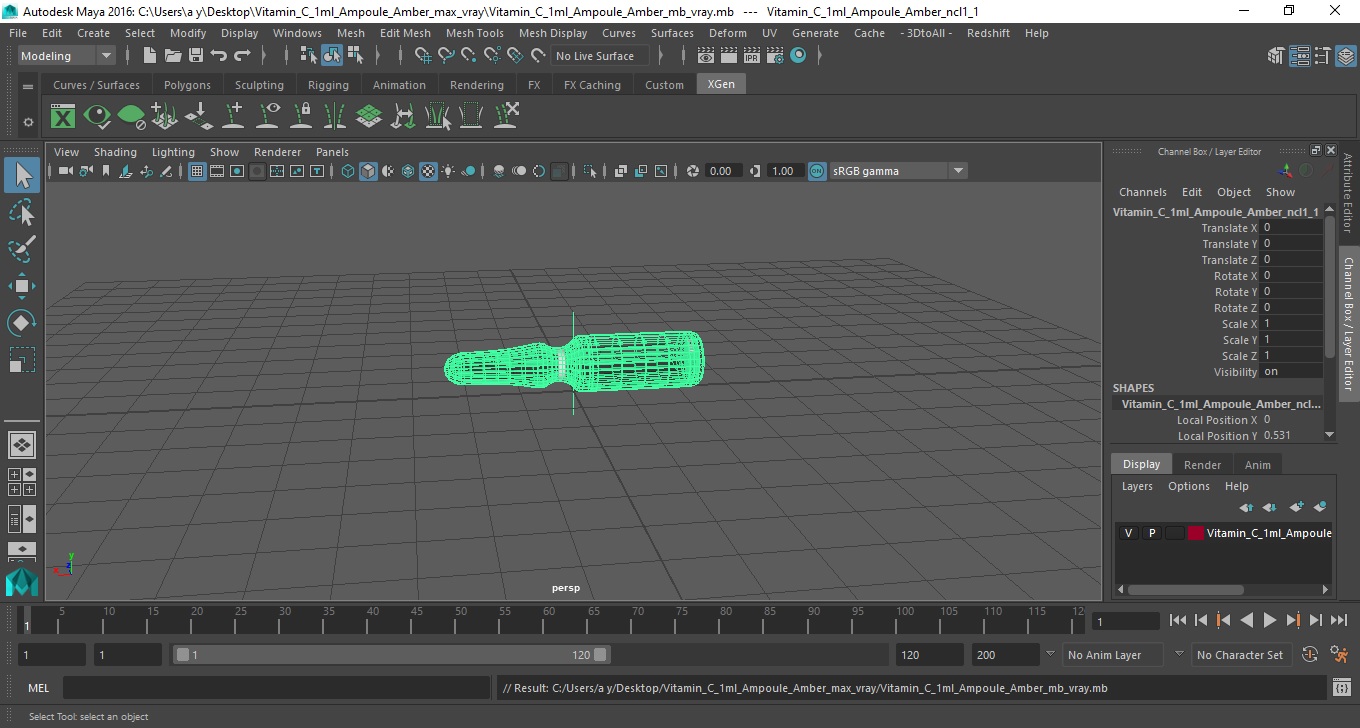Click the Snap to grids icon
Screen dimensions: 1360x728
pyautogui.click(x=422, y=56)
